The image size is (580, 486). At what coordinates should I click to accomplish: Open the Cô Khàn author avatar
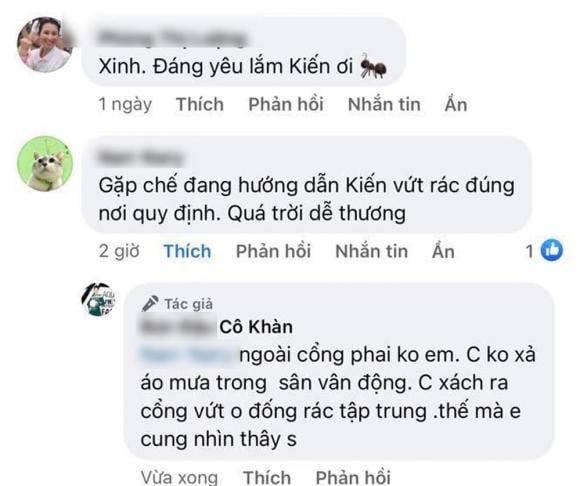(x=98, y=299)
